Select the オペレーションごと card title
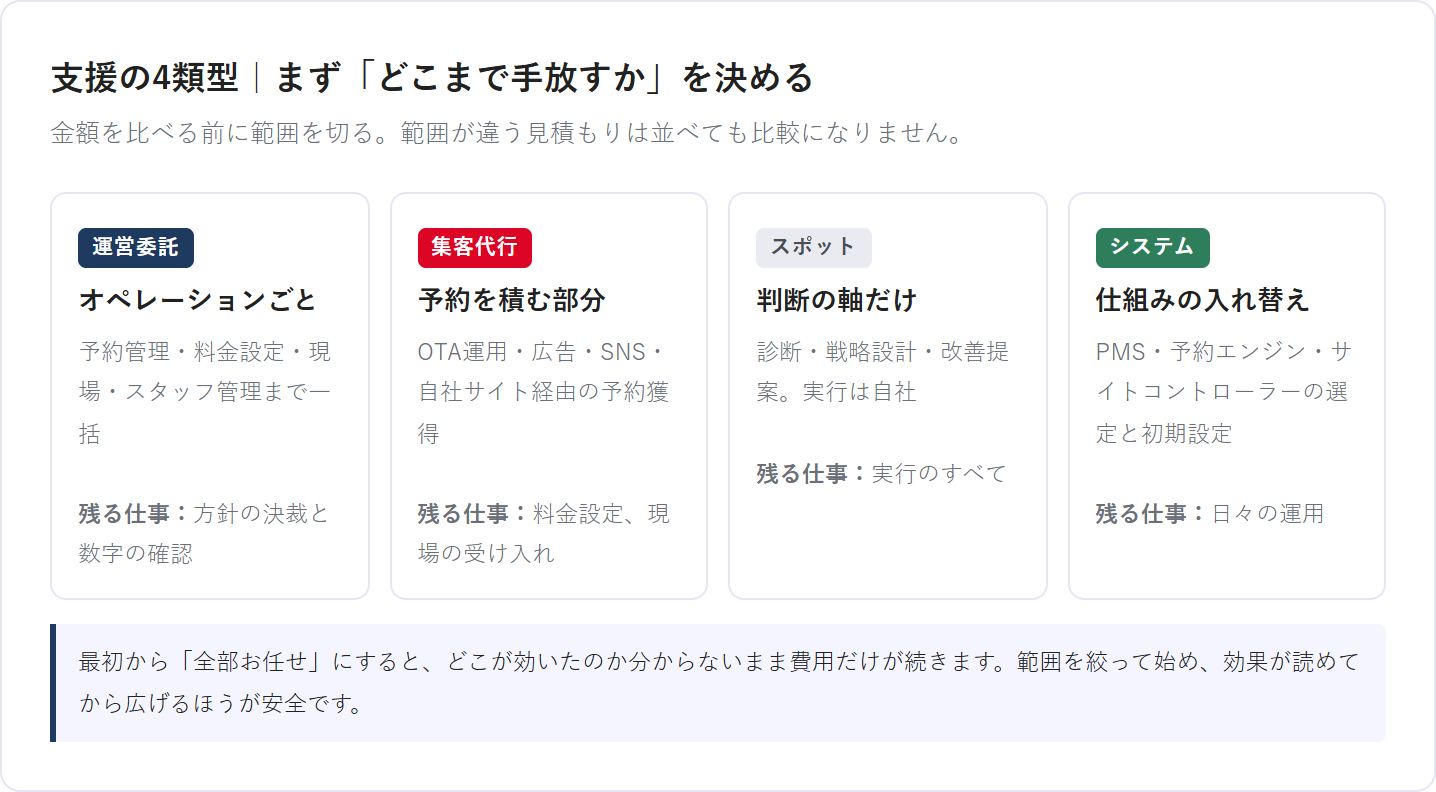The image size is (1436, 792). tap(198, 300)
